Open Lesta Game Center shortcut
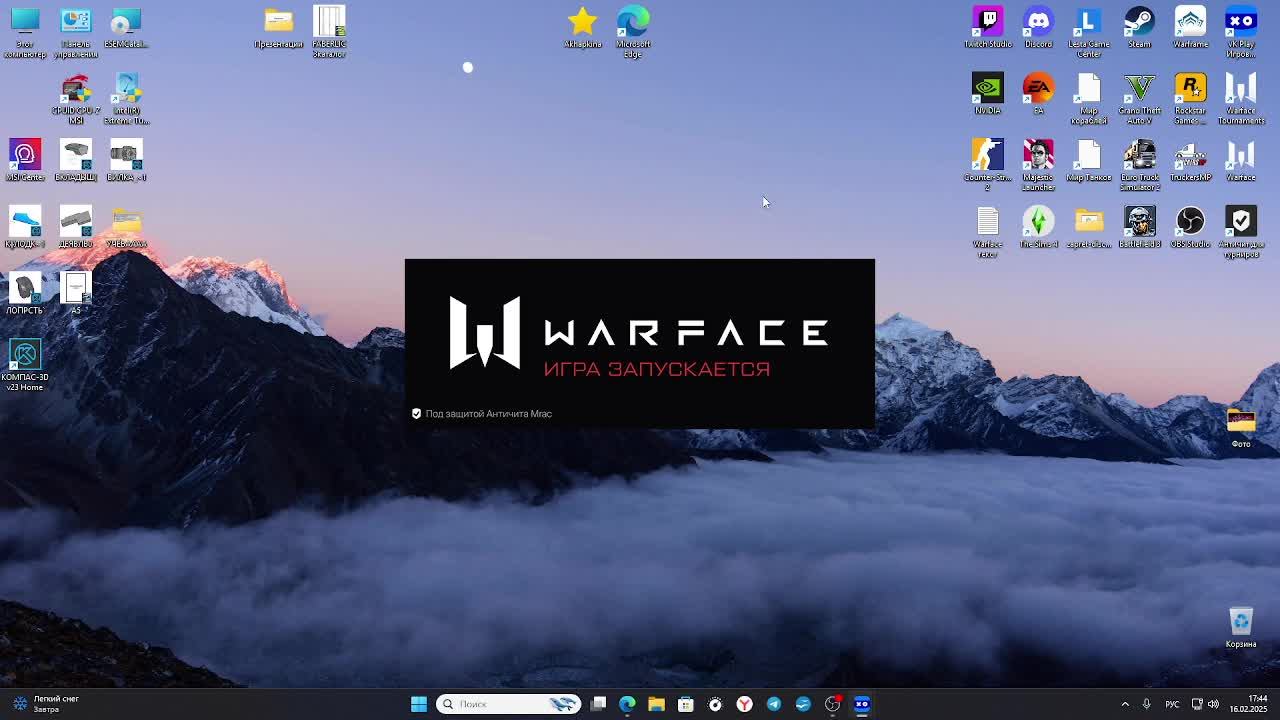This screenshot has height=720, width=1280. coord(1088,32)
